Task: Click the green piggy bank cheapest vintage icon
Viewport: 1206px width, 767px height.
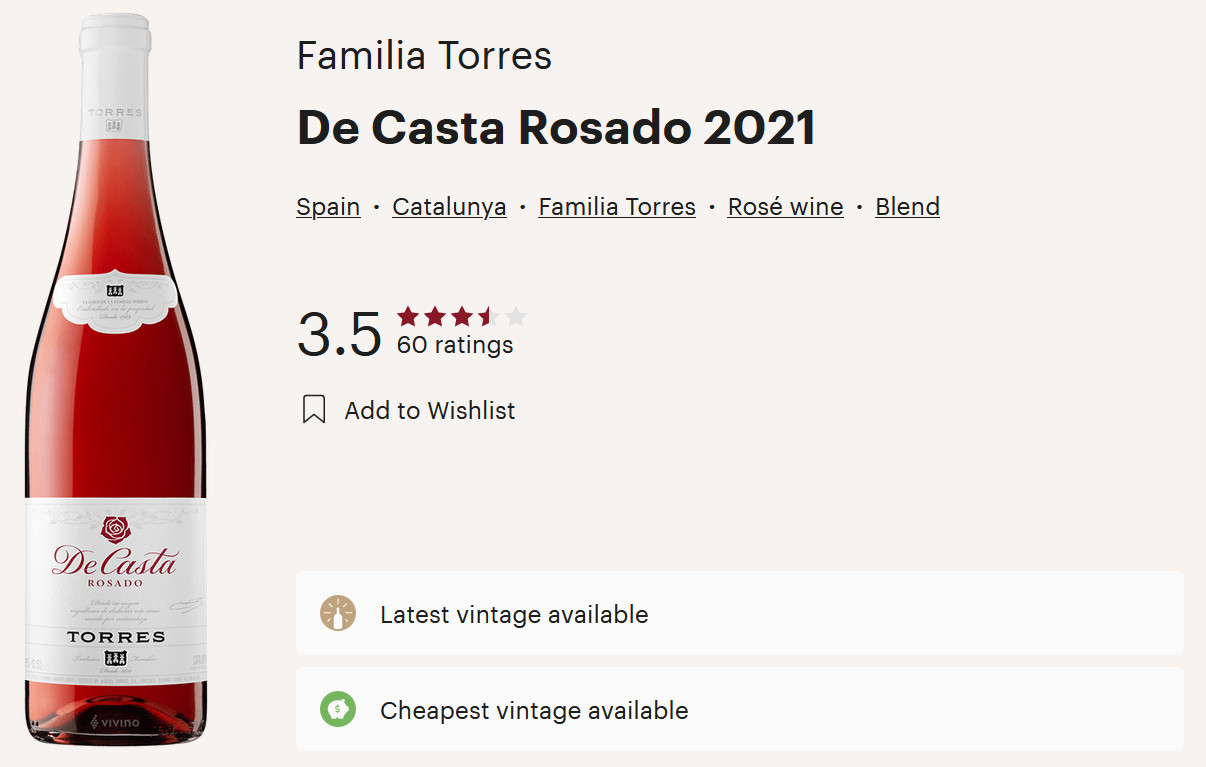Action: click(338, 711)
